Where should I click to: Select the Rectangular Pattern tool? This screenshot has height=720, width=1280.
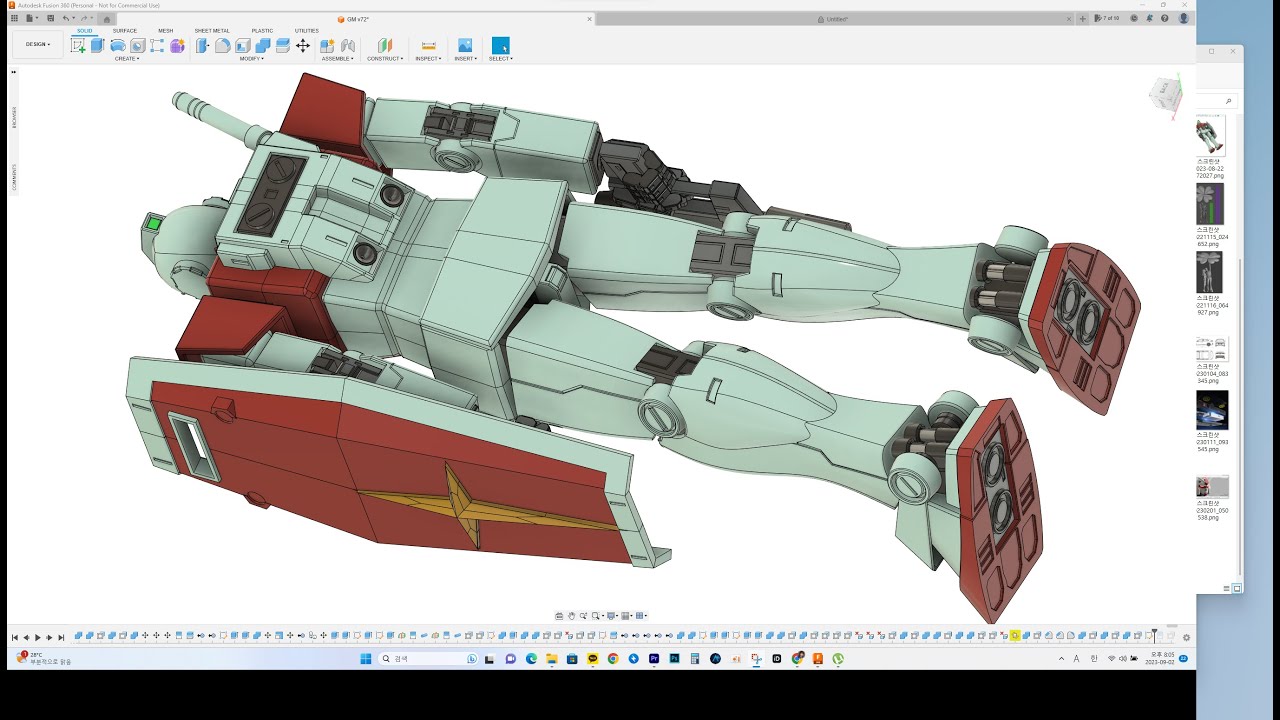point(157,45)
